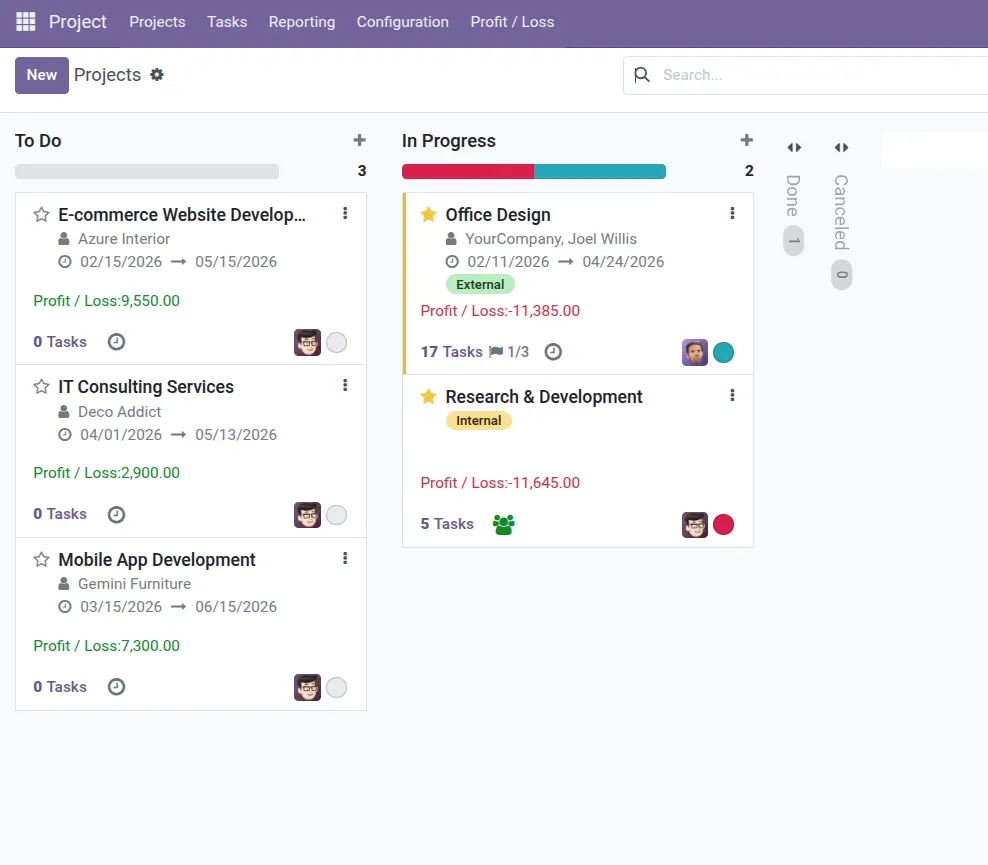988x865 pixels.
Task: Click user avatar on Office Design card
Action: coord(695,352)
